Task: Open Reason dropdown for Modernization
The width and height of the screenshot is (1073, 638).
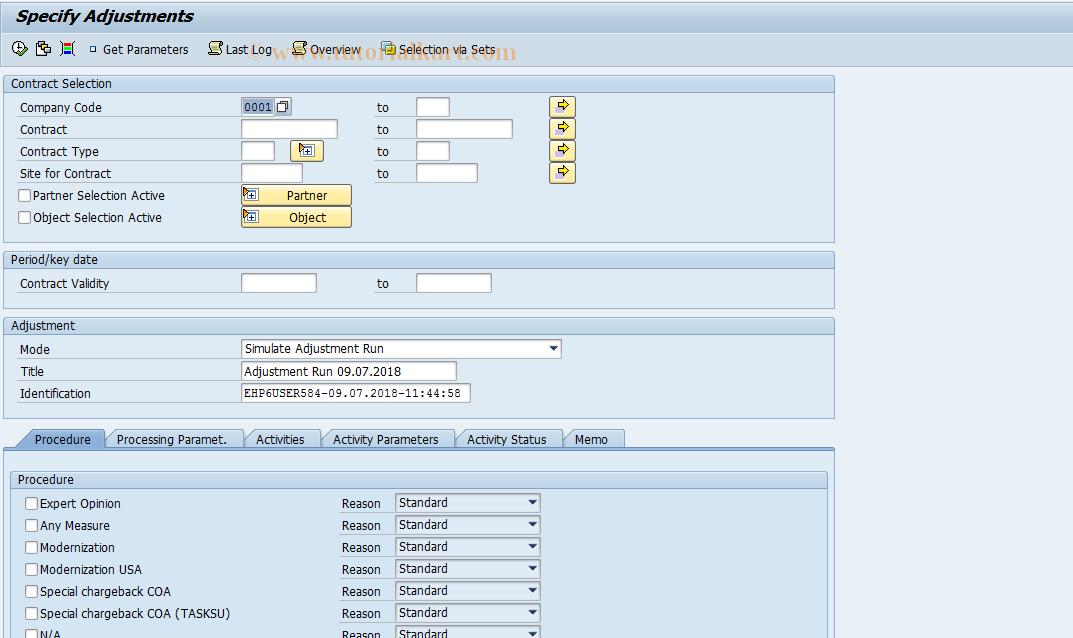Action: 532,546
